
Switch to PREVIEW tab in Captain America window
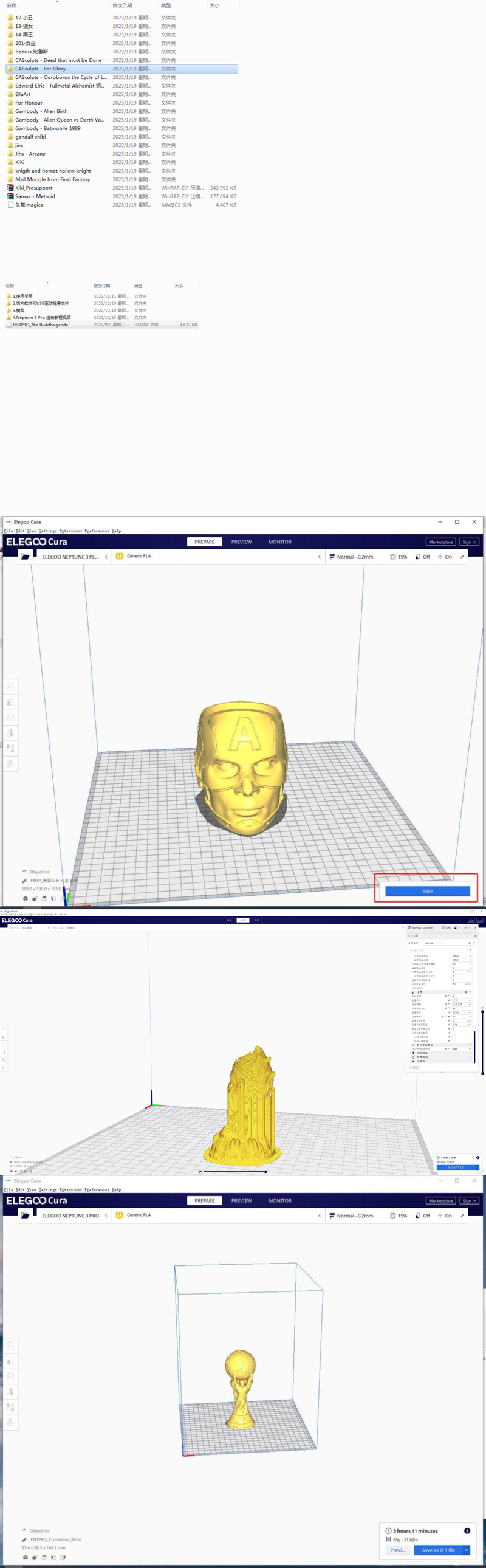(x=241, y=542)
